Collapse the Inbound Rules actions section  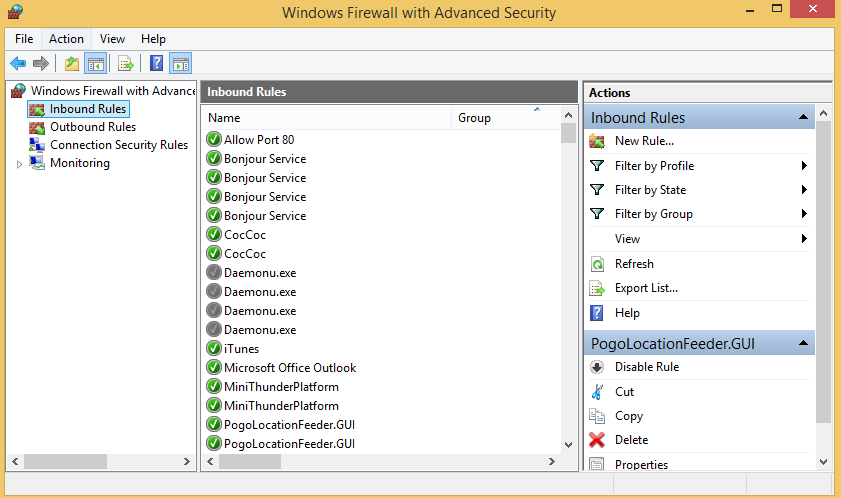803,117
